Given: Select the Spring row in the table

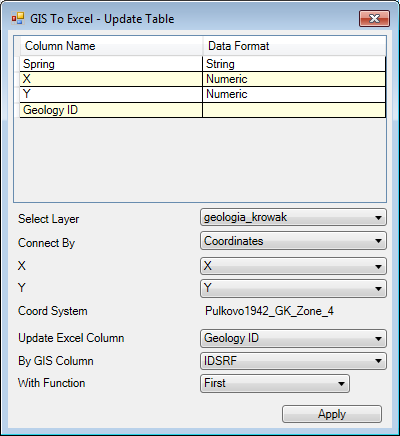Looking at the screenshot, I should 203,64.
